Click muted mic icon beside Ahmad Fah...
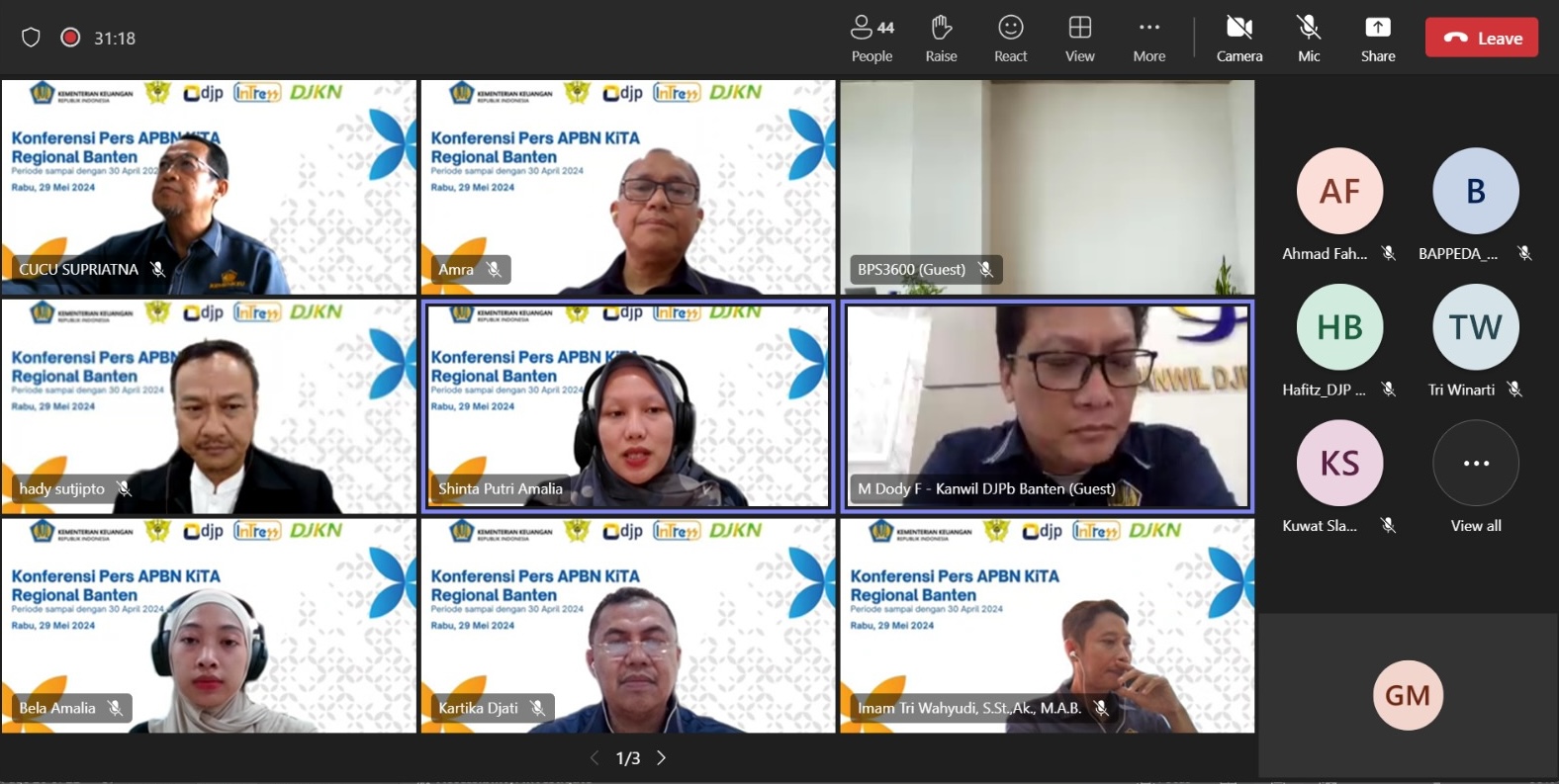Image resolution: width=1559 pixels, height=784 pixels. [1389, 253]
